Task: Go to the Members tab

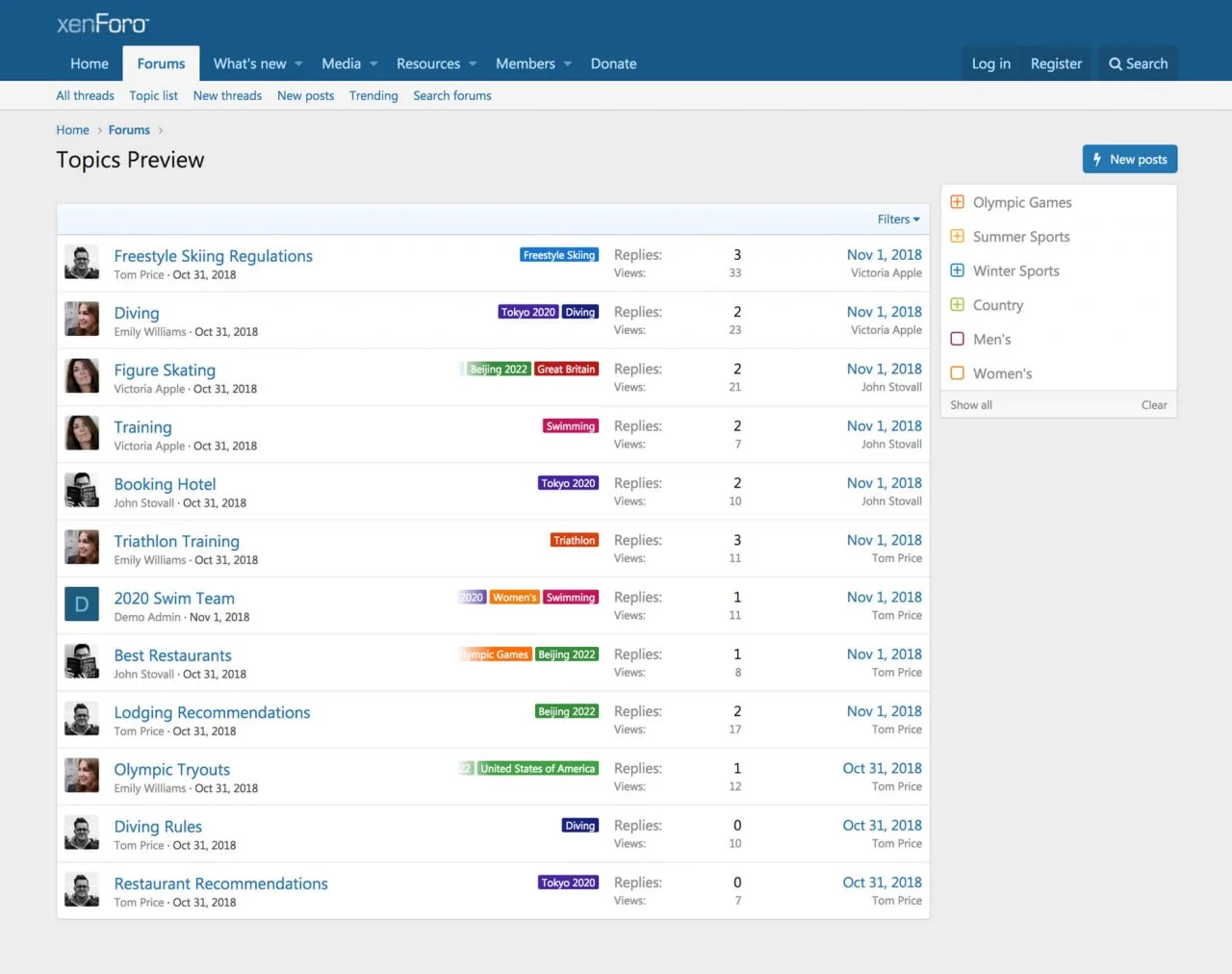Action: 525,64
